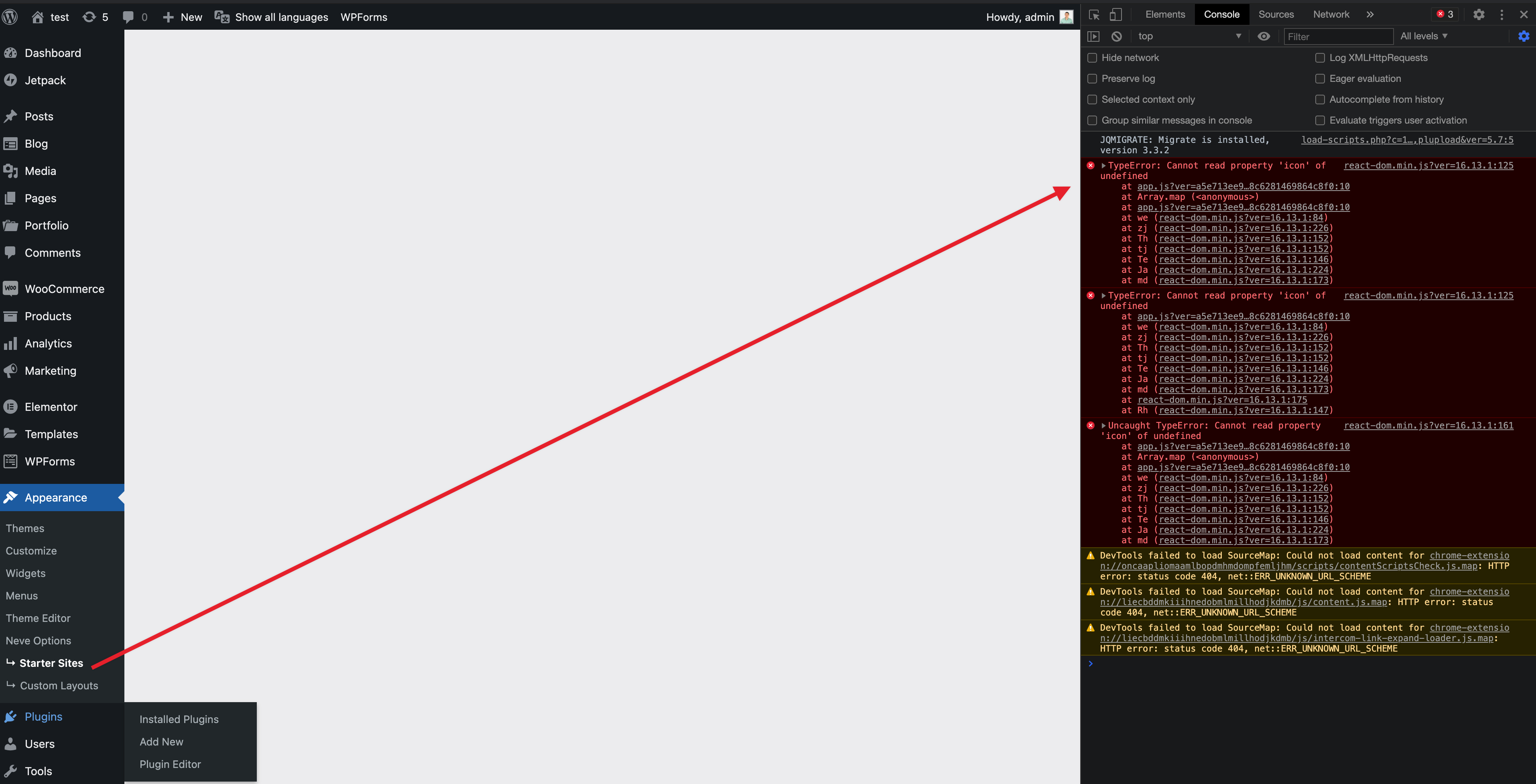Check Group similar messages in console

1092,120
